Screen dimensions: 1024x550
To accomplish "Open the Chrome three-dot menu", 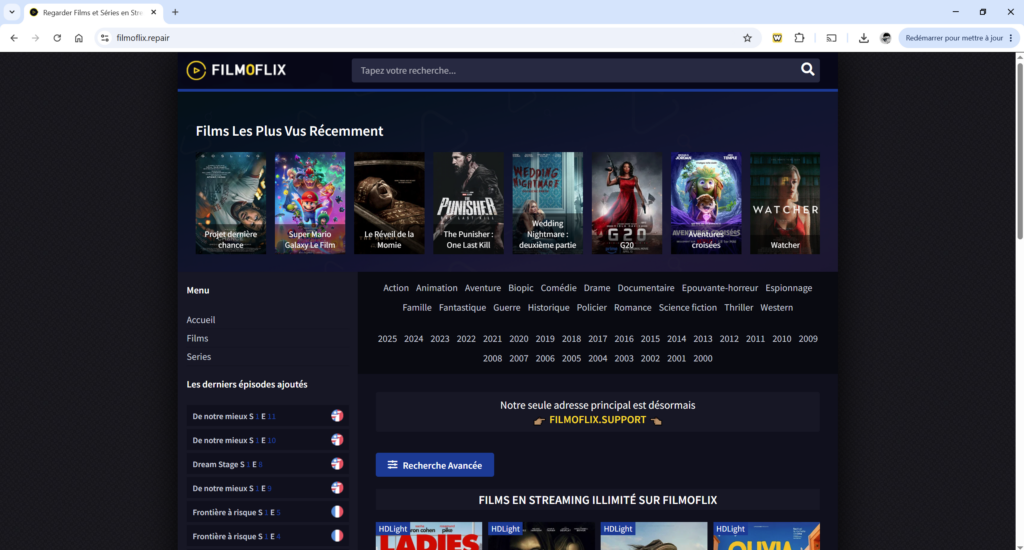I will [x=1011, y=38].
